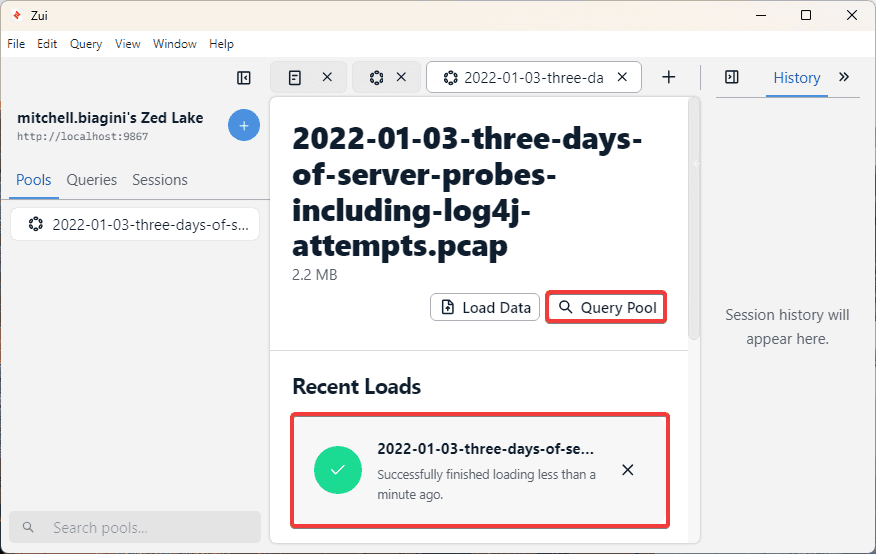Open the Help menu

(221, 44)
